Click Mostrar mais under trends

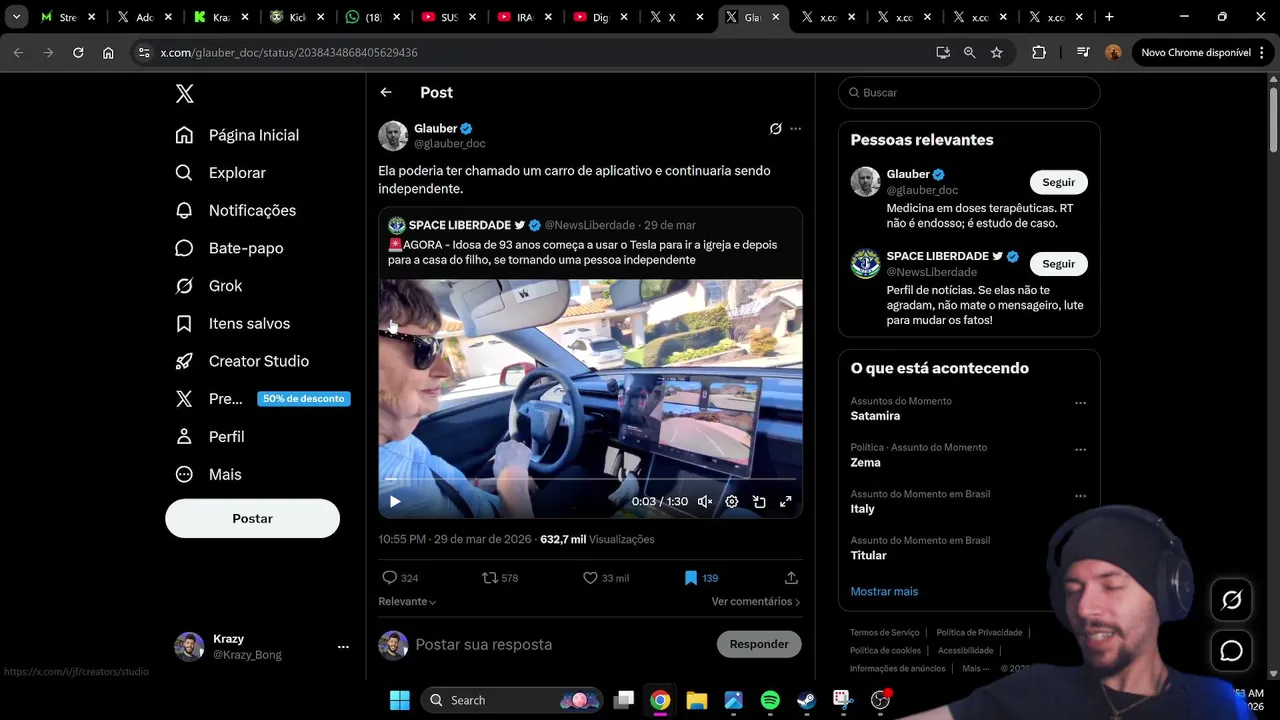point(884,592)
